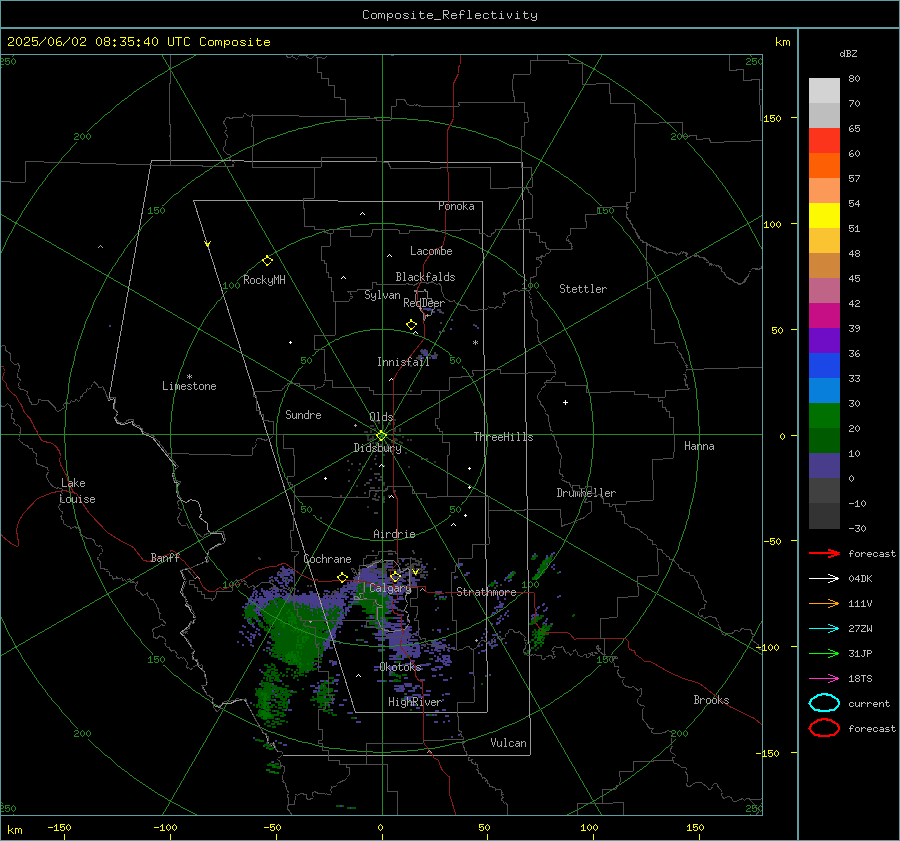This screenshot has width=900, height=841.
Task: Click the yellow radar site marker at center
Action: click(x=381, y=436)
